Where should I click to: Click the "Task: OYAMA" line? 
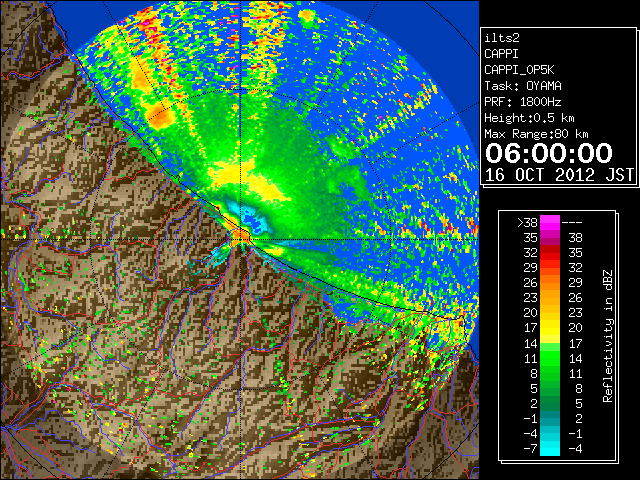tap(523, 86)
